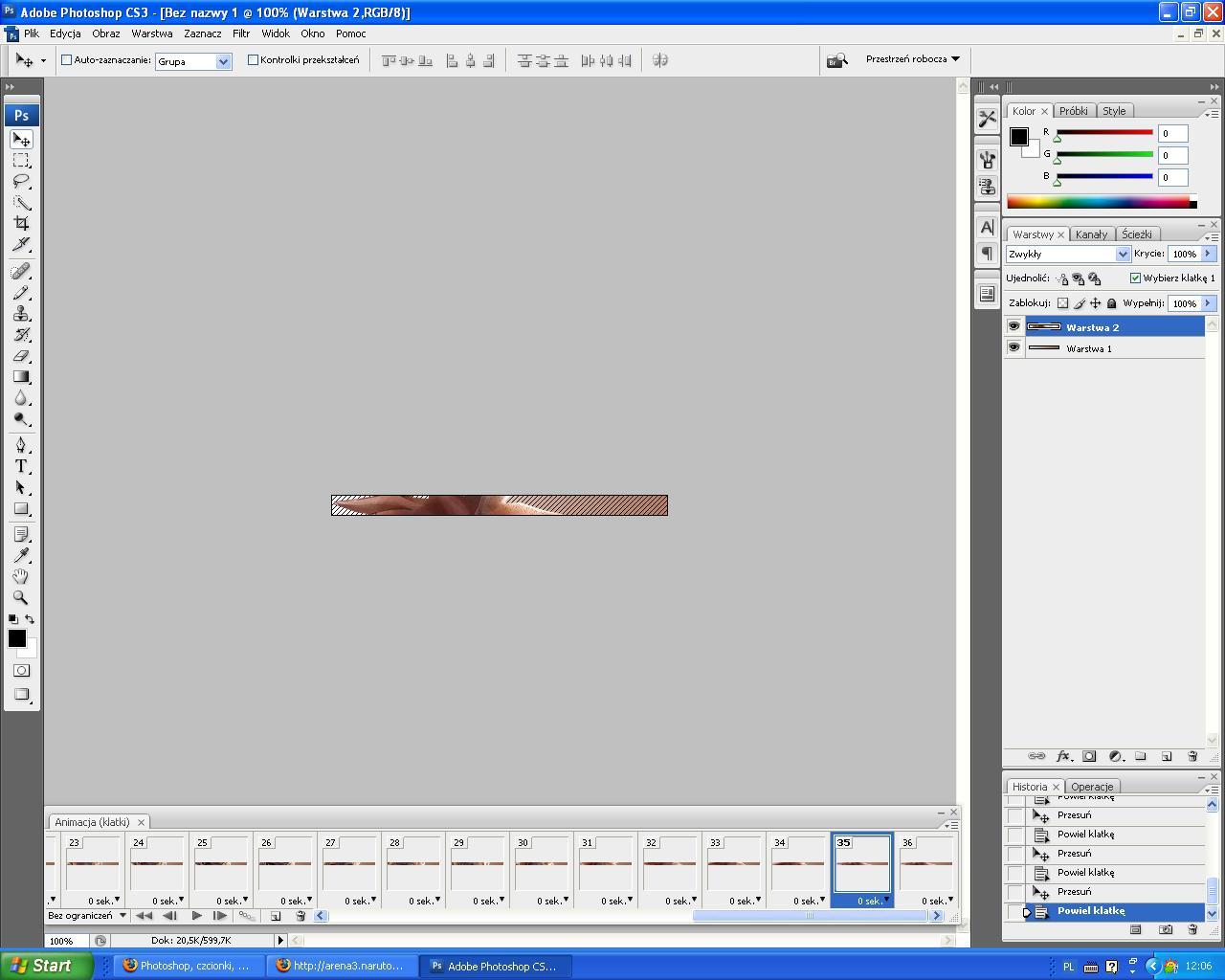Open Photoshop, czcionki Firefox taskbar button
Image resolution: width=1225 pixels, height=980 pixels.
(187, 966)
